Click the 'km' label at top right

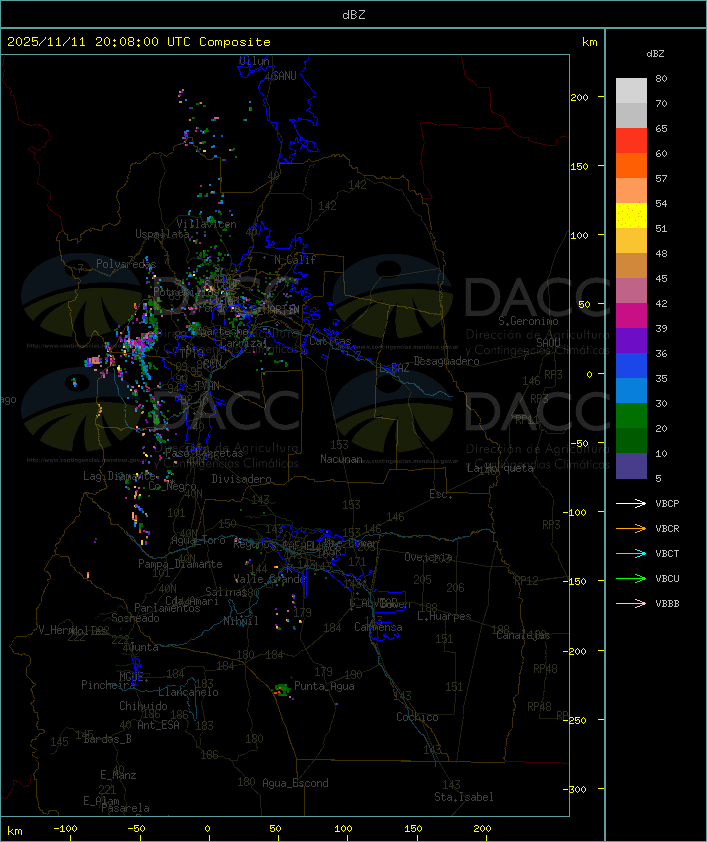[589, 42]
